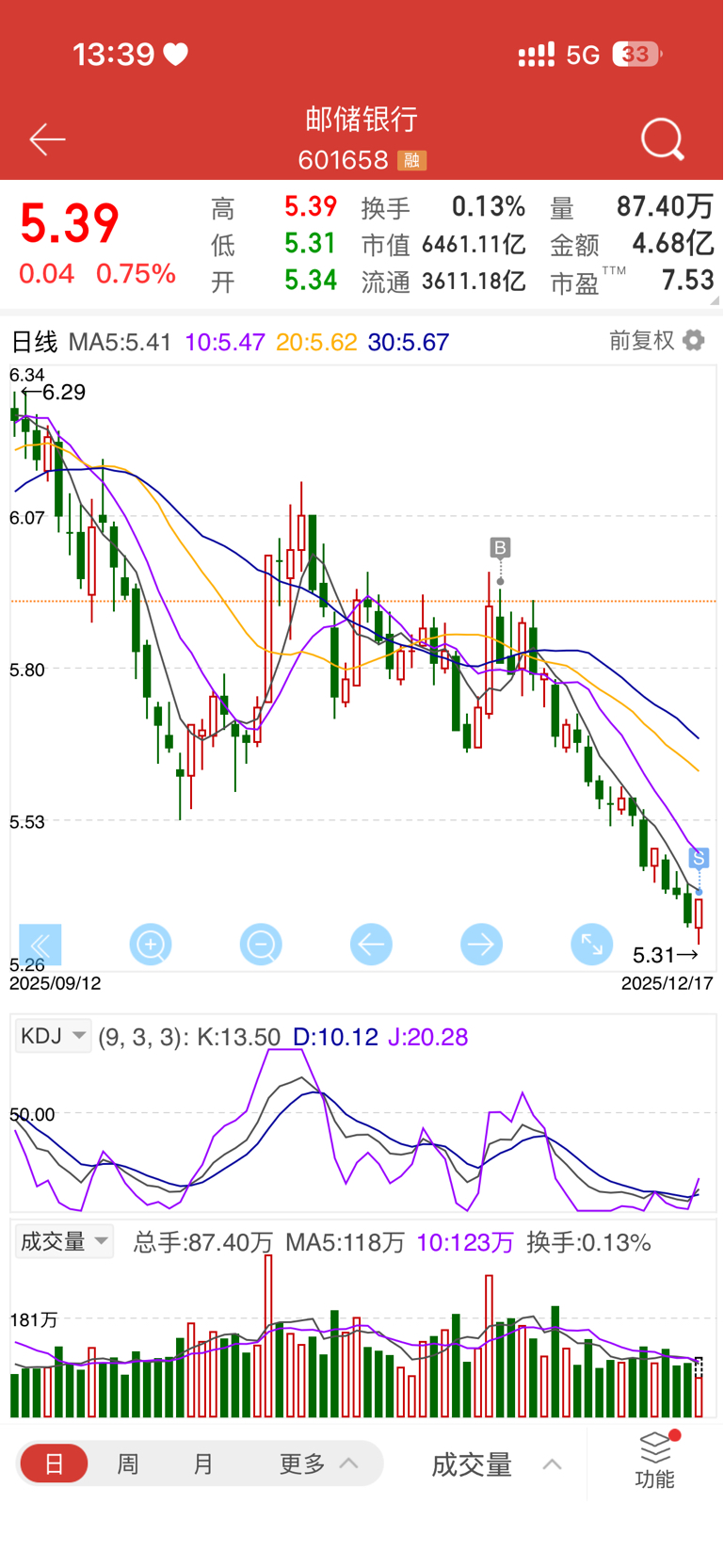
Task: Tap volume 10:123万 label
Action: click(465, 1242)
